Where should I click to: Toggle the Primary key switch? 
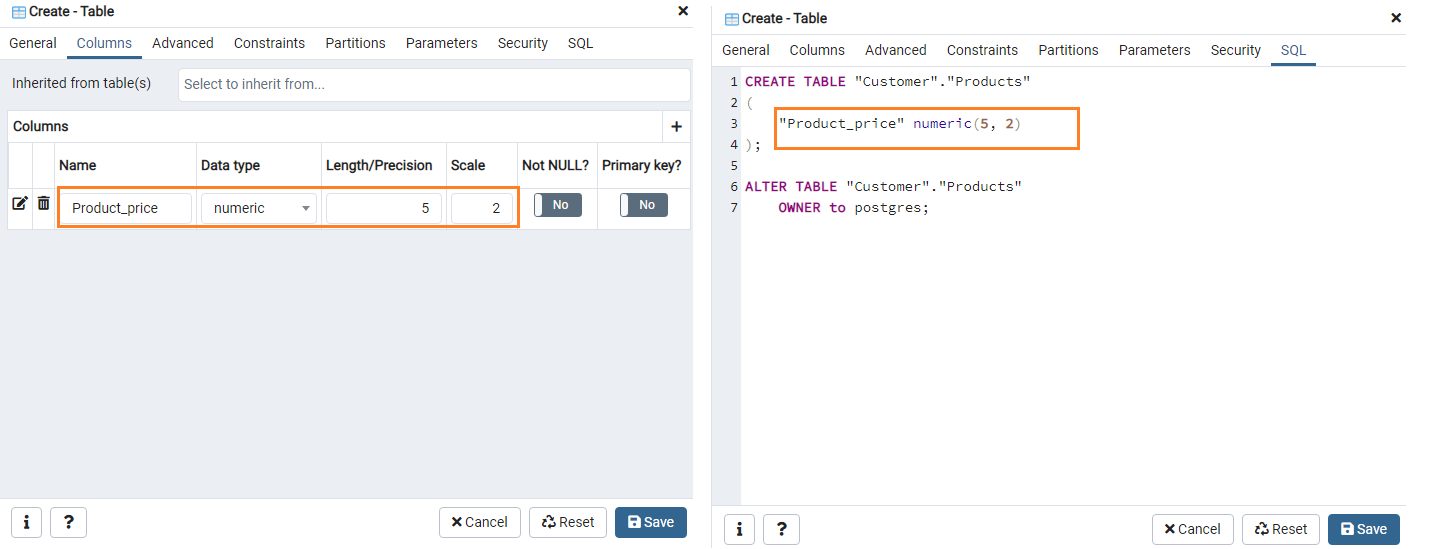[643, 205]
